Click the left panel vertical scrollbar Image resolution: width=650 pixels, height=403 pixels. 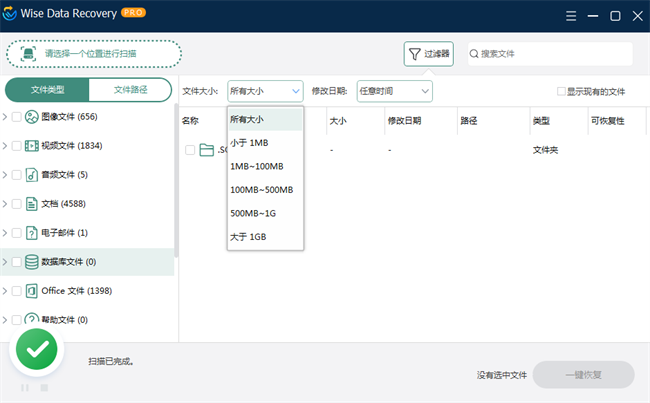click(177, 170)
